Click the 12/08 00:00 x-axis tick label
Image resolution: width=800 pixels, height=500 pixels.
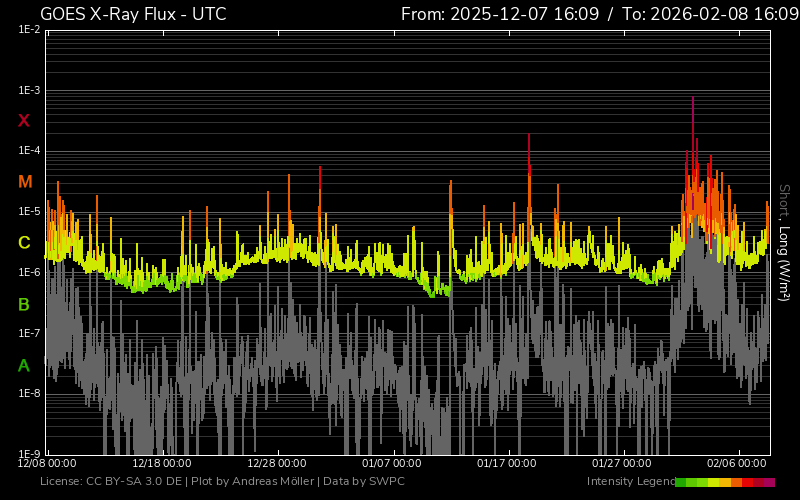(x=47, y=464)
